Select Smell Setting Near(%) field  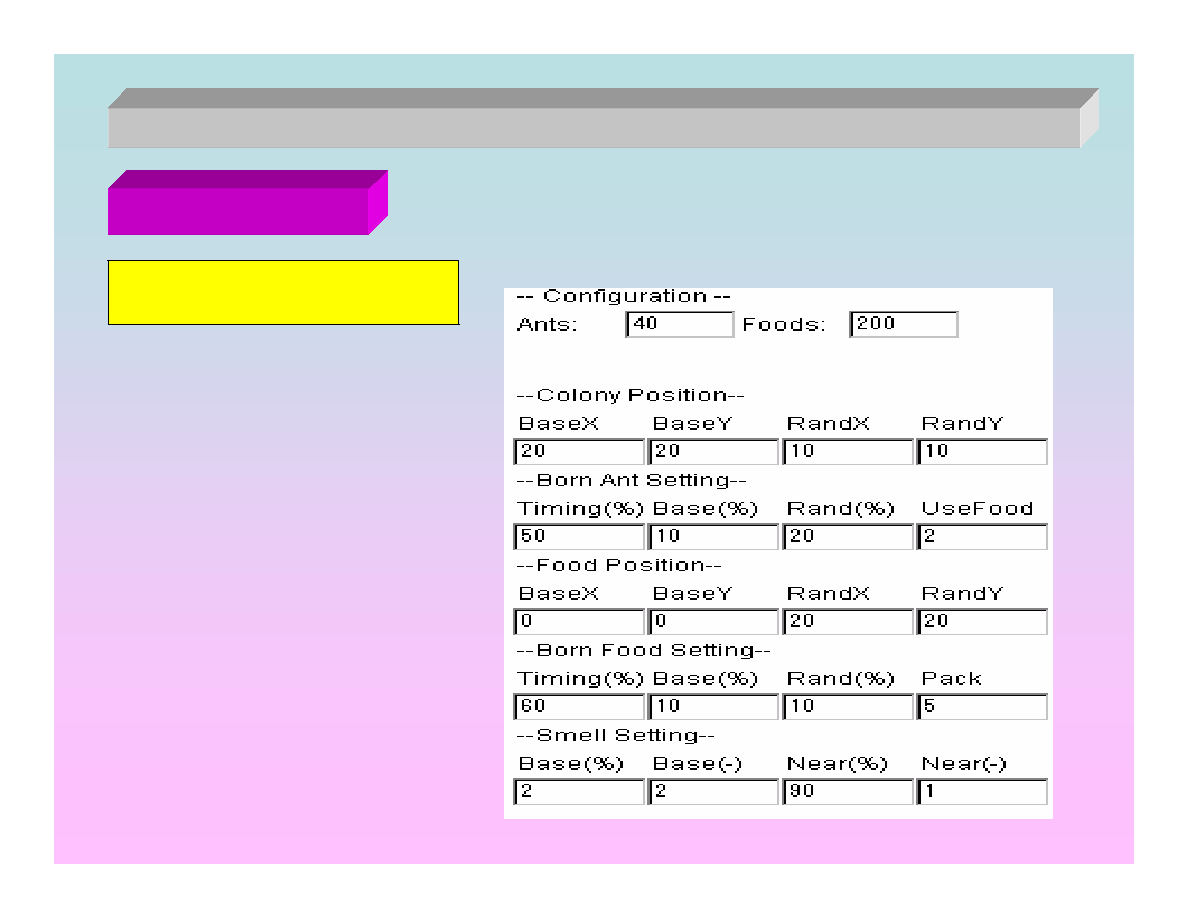(848, 793)
